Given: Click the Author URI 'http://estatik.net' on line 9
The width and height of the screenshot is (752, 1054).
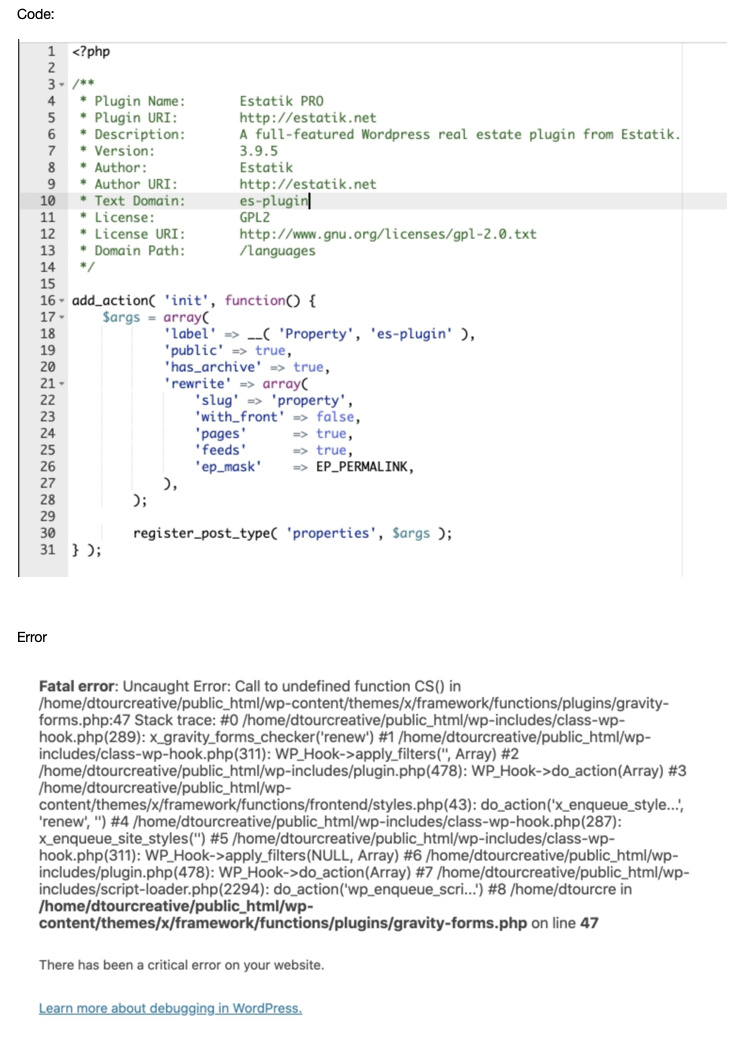Looking at the screenshot, I should coord(308,184).
